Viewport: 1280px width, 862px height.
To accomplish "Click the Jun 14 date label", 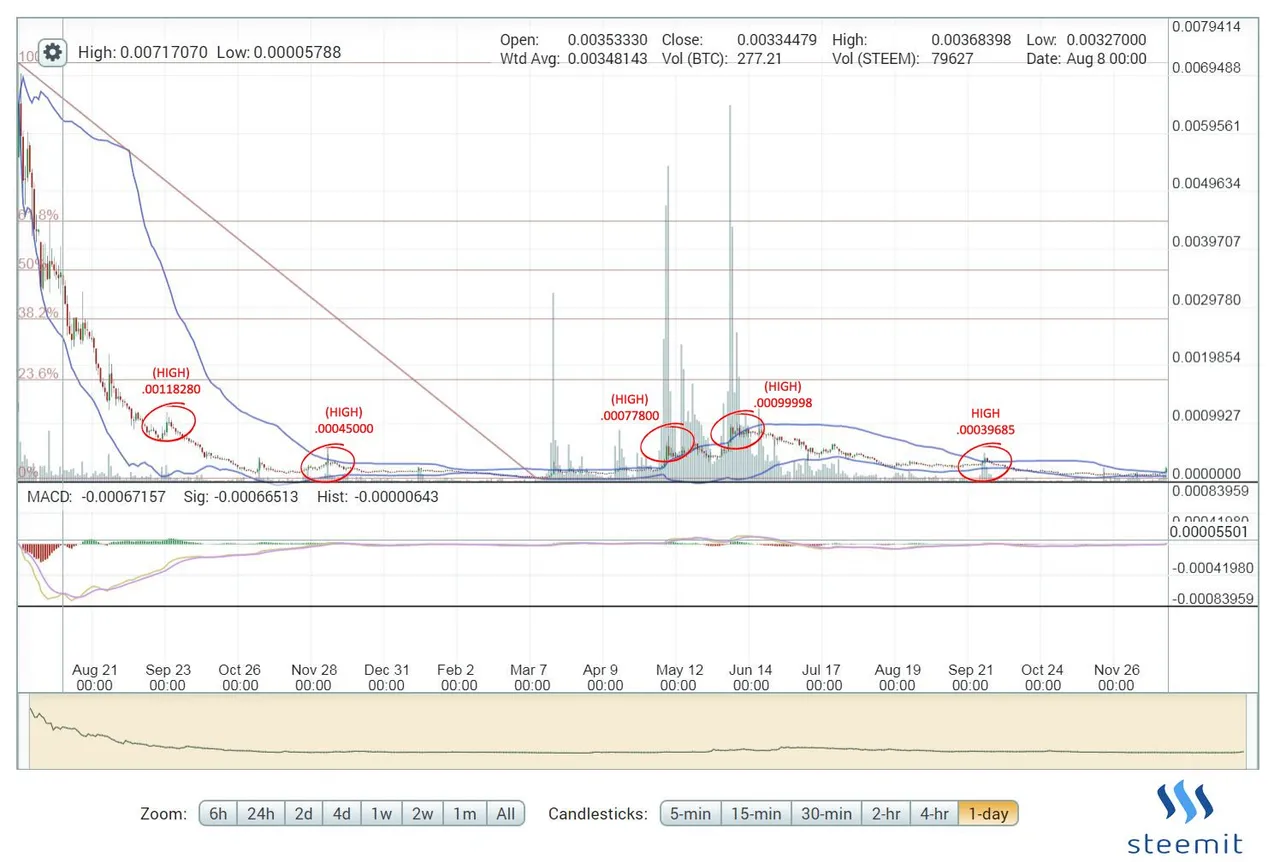I will pos(751,677).
